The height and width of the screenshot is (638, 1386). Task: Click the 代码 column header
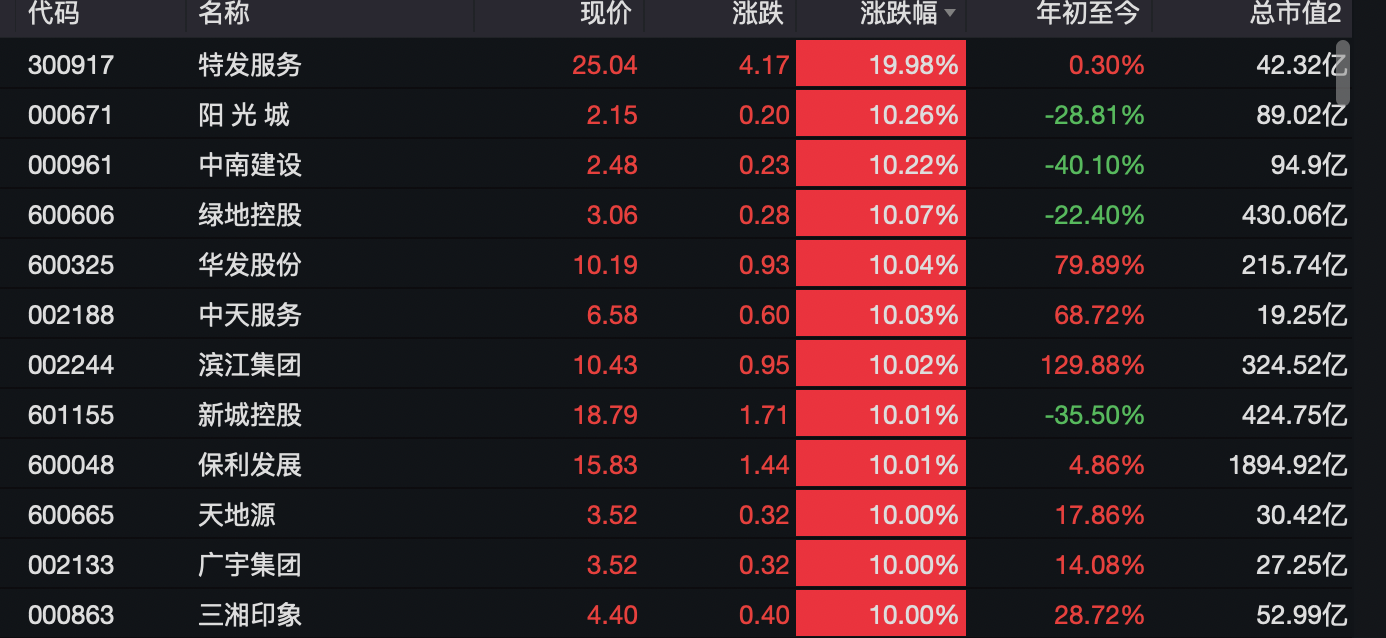point(54,14)
